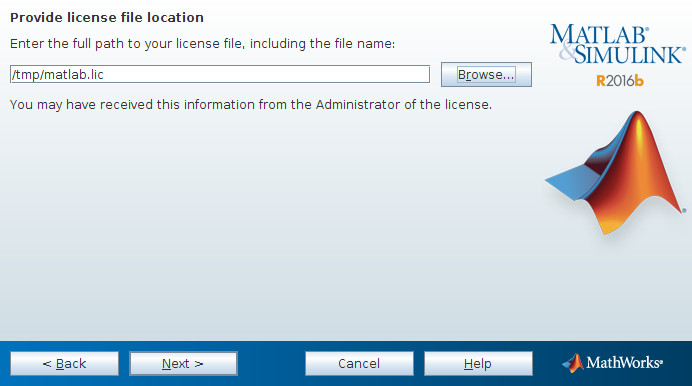Open the Browse... file chooser
The image size is (692, 386).
pos(486,75)
